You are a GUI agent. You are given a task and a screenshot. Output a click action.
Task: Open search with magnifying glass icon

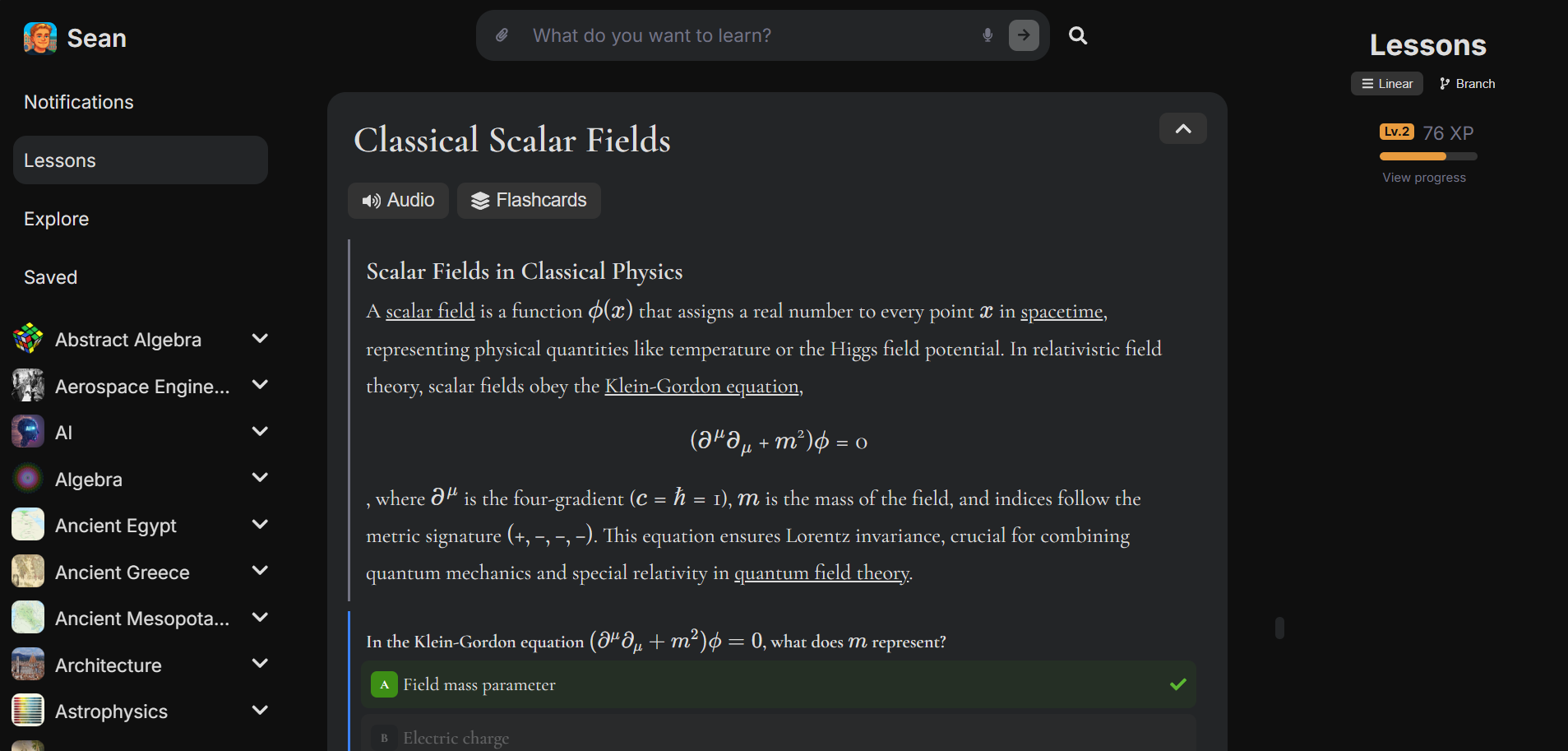click(1078, 35)
